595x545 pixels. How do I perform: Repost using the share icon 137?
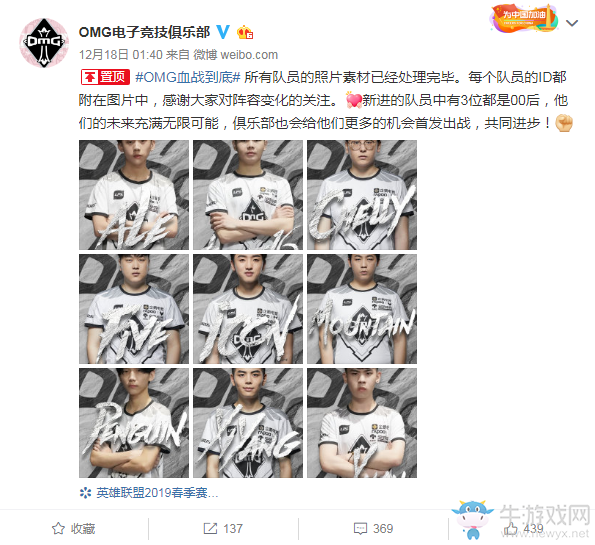pyautogui.click(x=223, y=528)
